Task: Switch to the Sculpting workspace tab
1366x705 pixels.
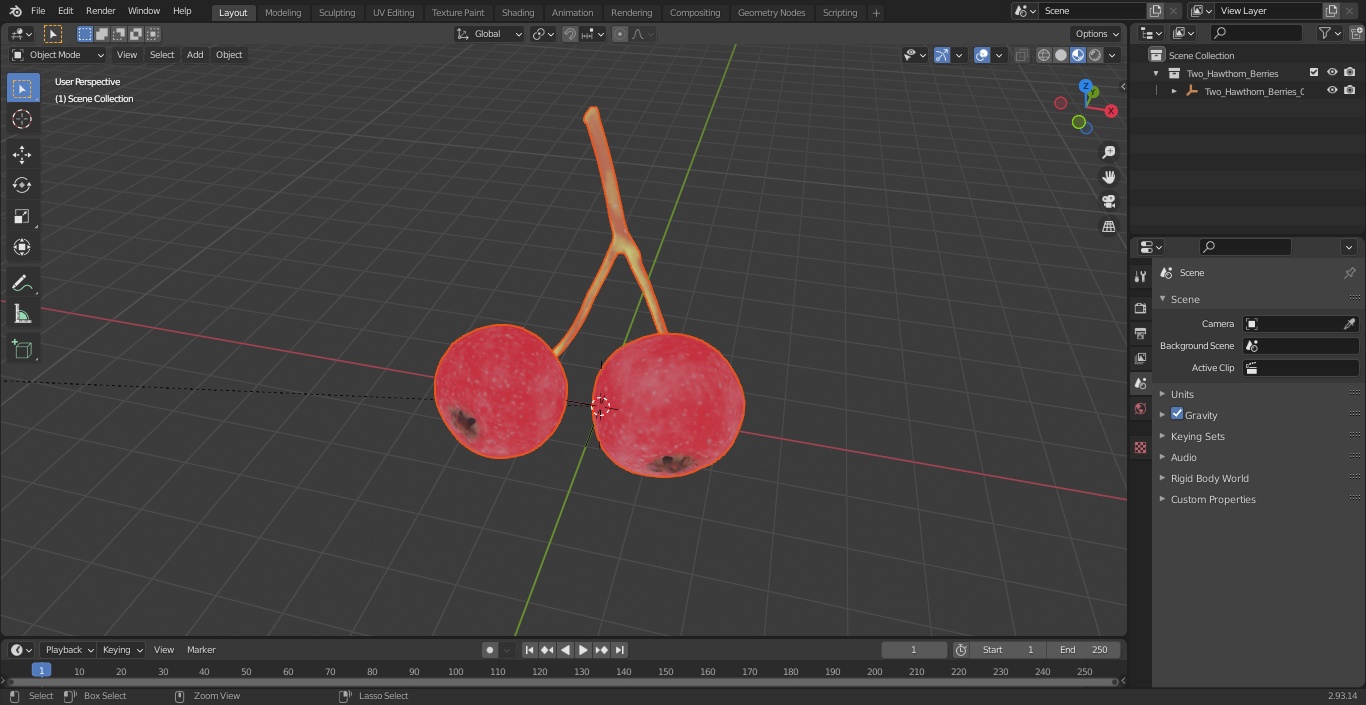Action: [337, 12]
